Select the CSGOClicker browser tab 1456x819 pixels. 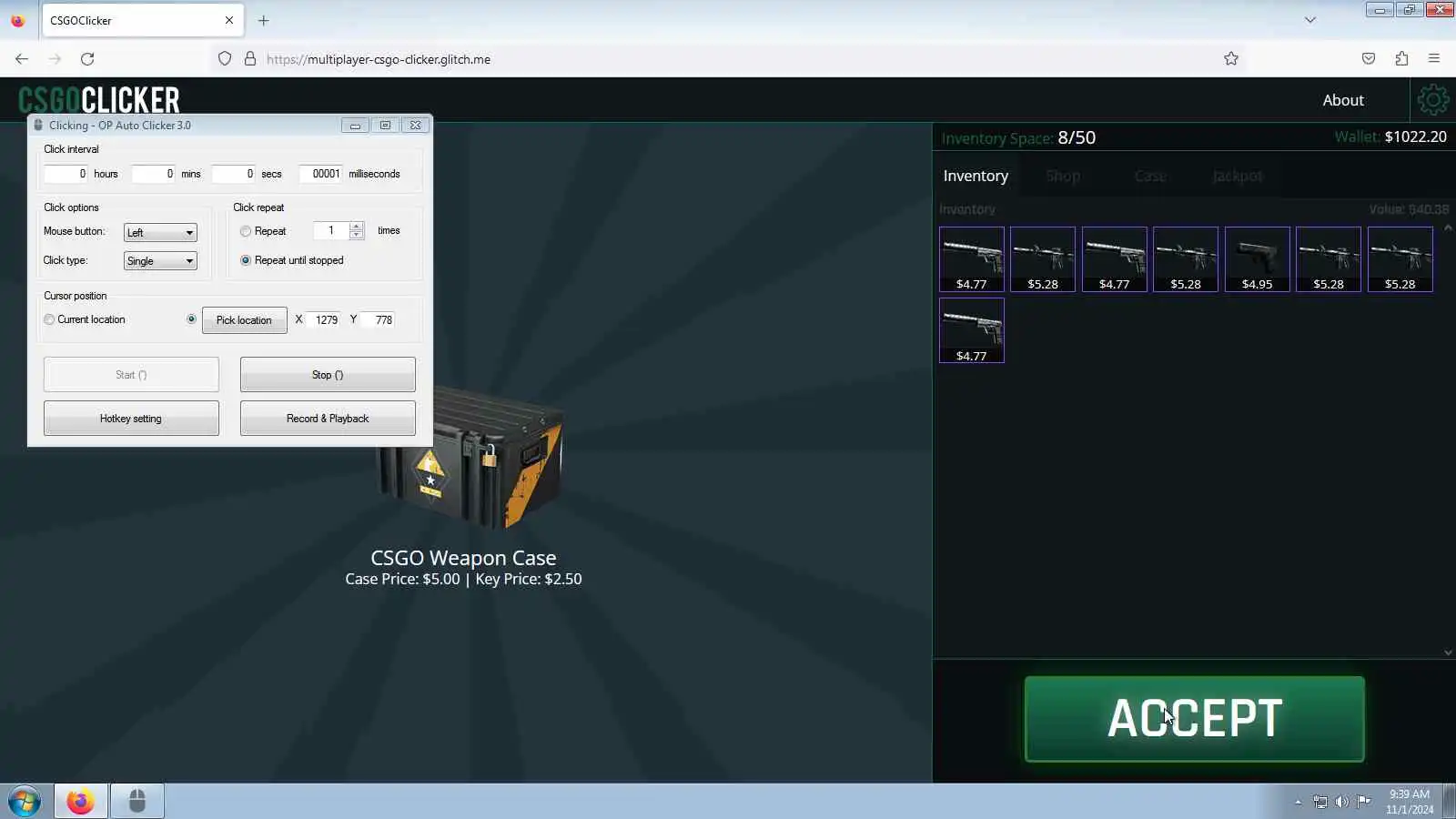141,20
